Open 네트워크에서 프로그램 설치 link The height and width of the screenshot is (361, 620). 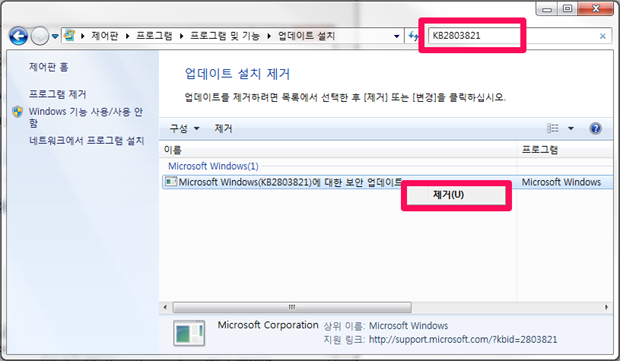(x=86, y=140)
